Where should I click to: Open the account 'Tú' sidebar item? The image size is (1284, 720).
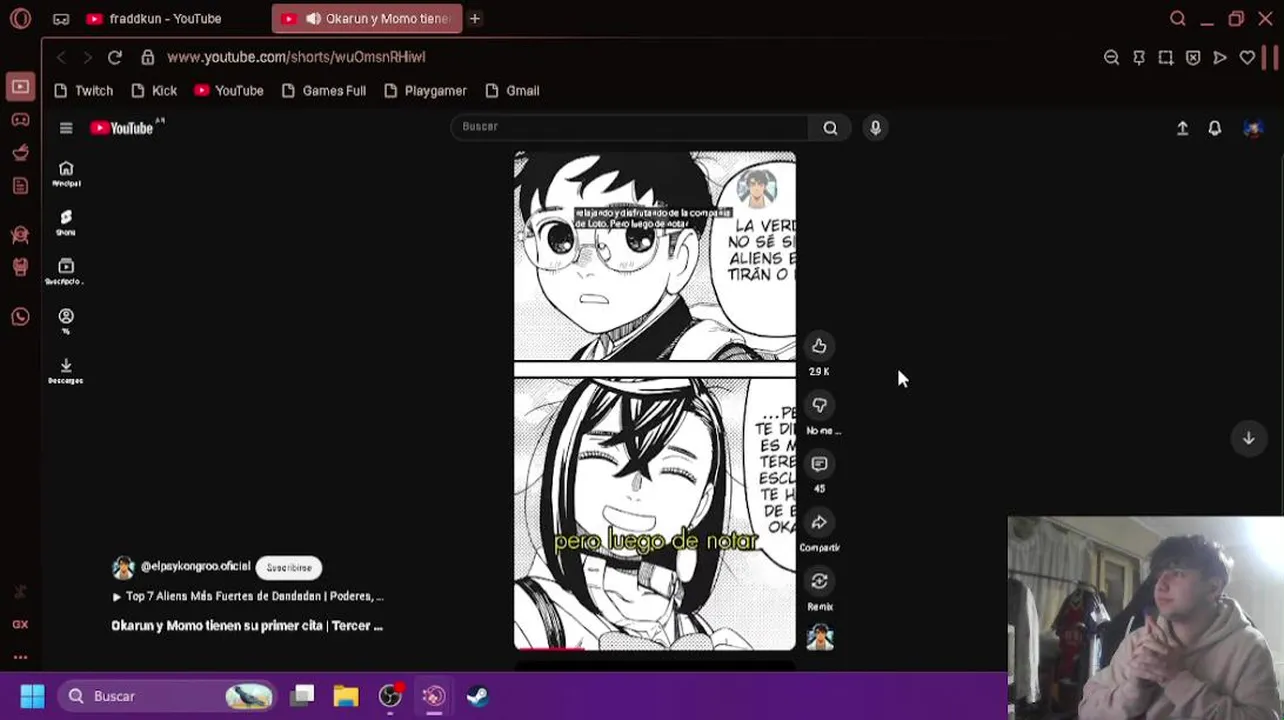tap(66, 321)
